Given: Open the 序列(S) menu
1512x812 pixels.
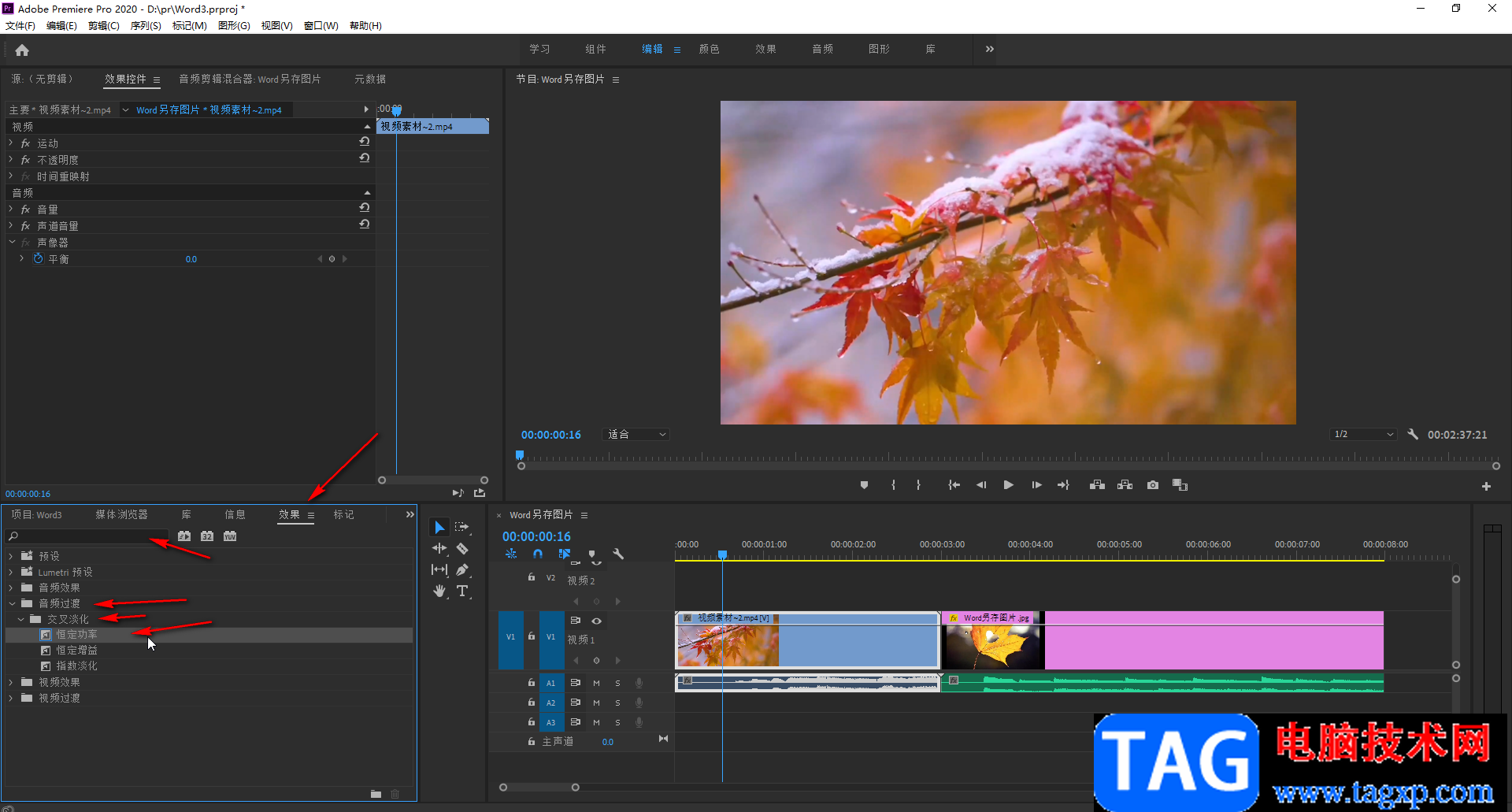Looking at the screenshot, I should 146,26.
